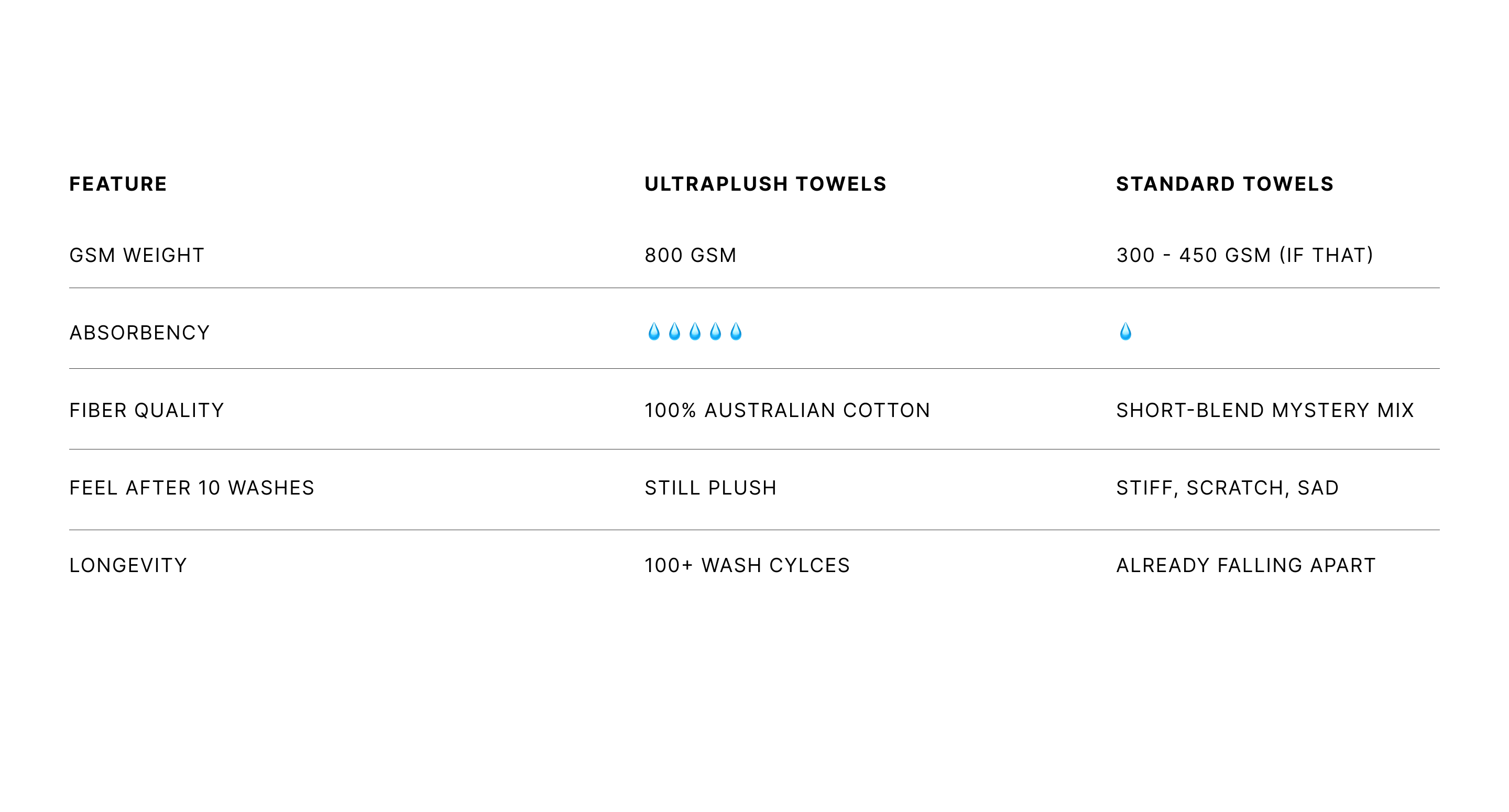Click FEEL AFTER 10 WASHES label
The width and height of the screenshot is (1509, 812).
tap(192, 488)
